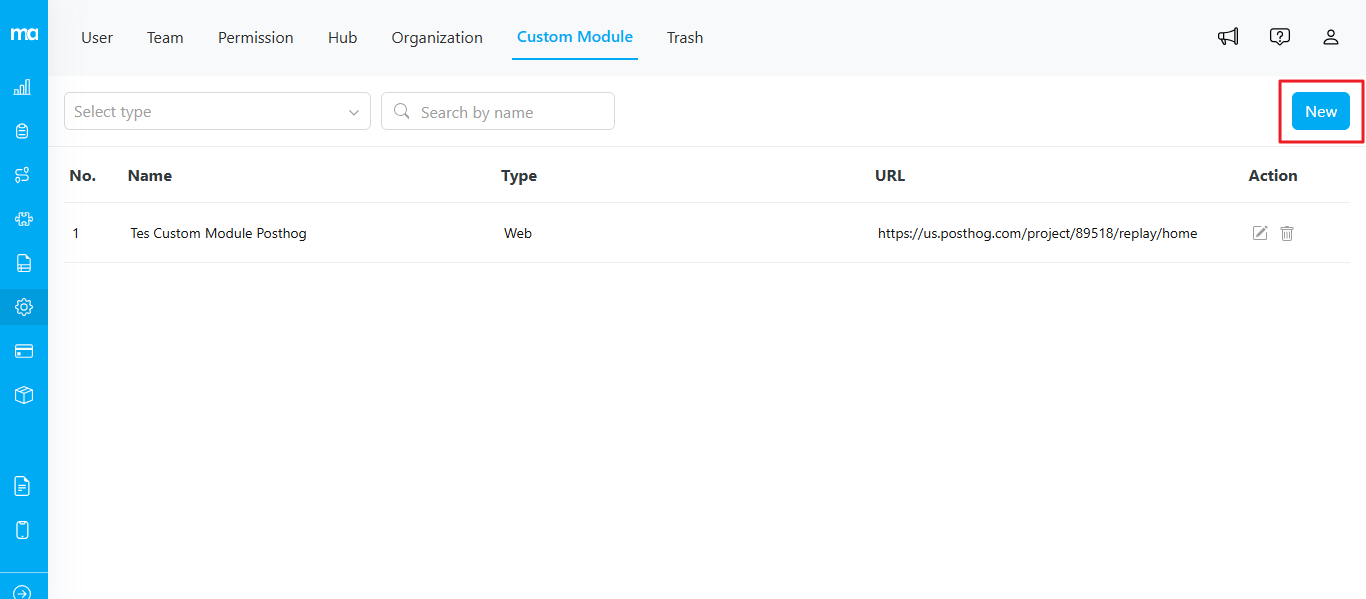Screen dimensions: 1366x599
Task: Go to the Organization tab
Action: click(437, 38)
